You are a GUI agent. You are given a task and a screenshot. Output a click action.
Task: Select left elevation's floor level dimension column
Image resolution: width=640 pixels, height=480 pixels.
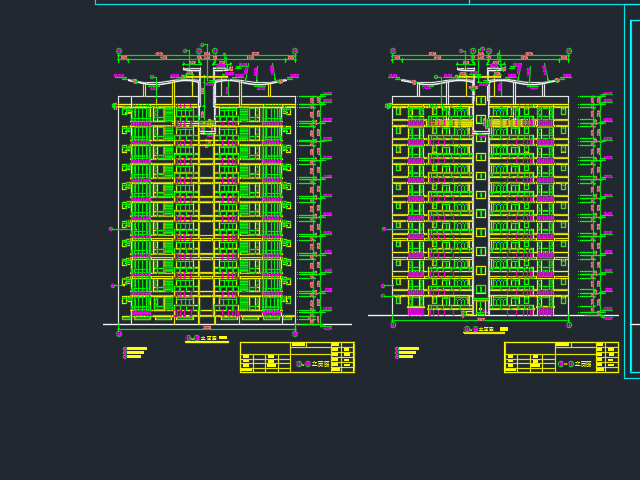pos(316,210)
